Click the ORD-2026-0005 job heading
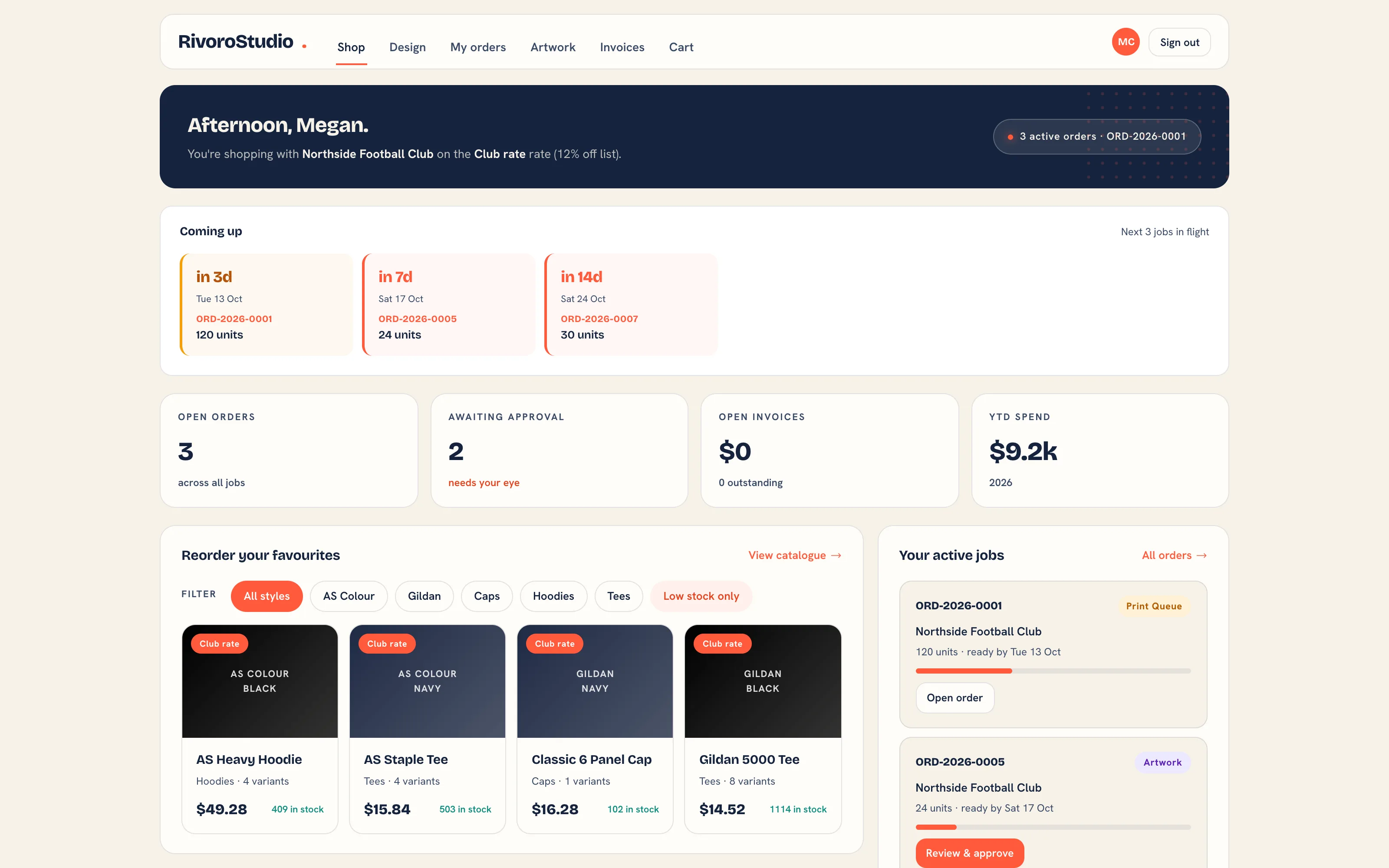This screenshot has height=868, width=1389. coord(960,762)
